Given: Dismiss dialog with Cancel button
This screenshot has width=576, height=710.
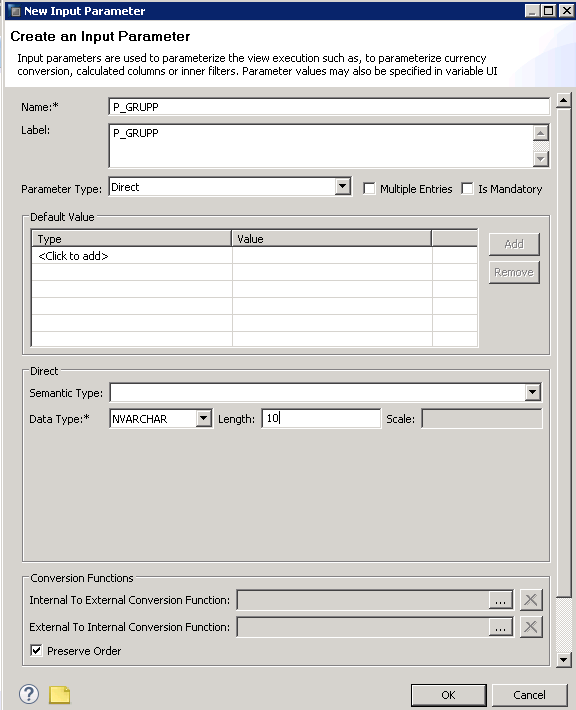Looking at the screenshot, I should click(529, 695).
